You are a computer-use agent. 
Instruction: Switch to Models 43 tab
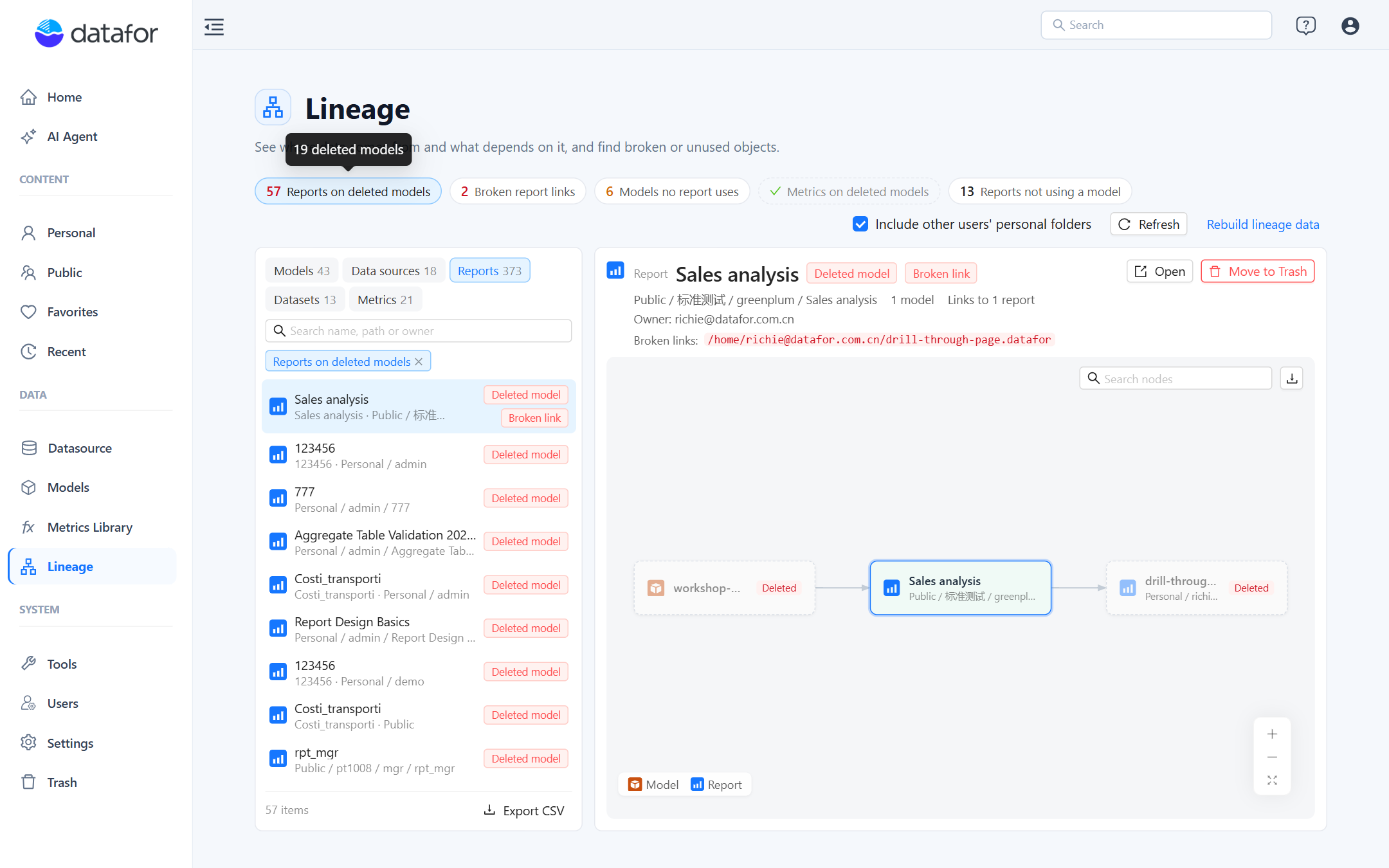[302, 271]
